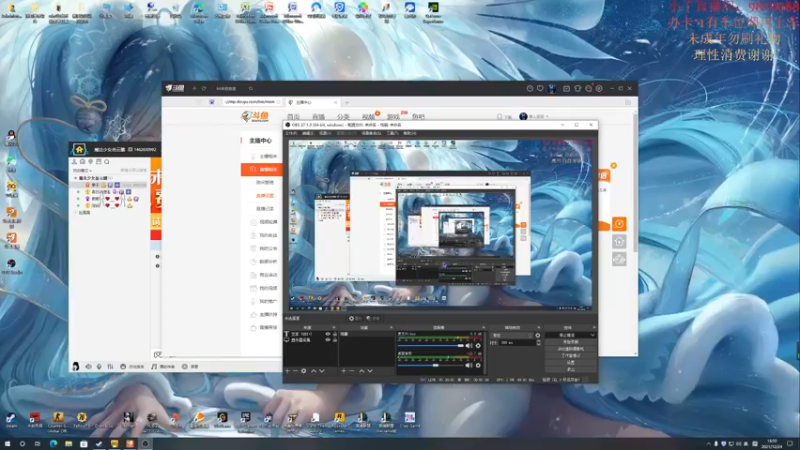This screenshot has width=800, height=450.
Task: Add a new source in OBS Sources panel
Action: (288, 371)
